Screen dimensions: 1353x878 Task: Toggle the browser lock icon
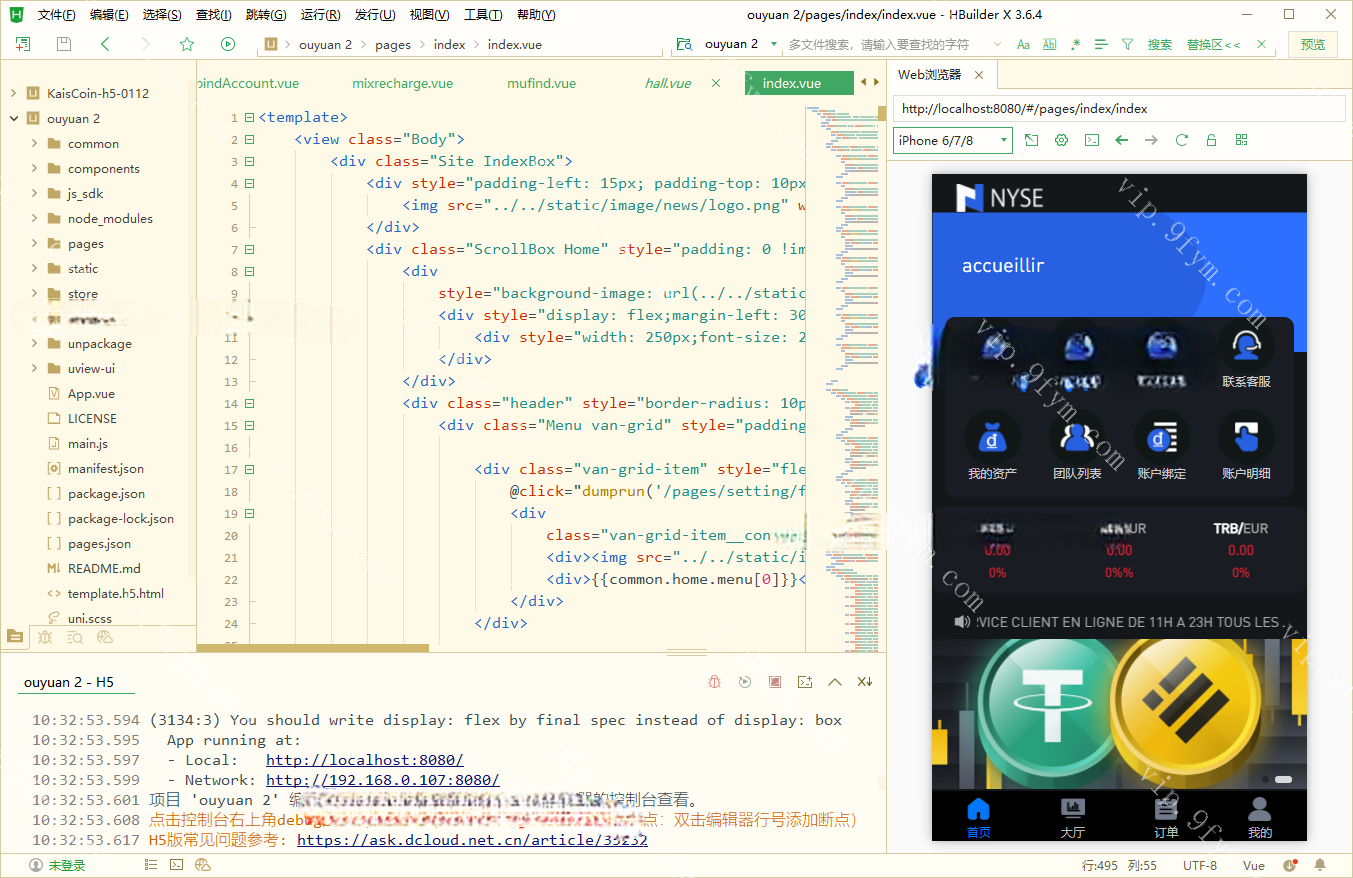click(x=1211, y=140)
